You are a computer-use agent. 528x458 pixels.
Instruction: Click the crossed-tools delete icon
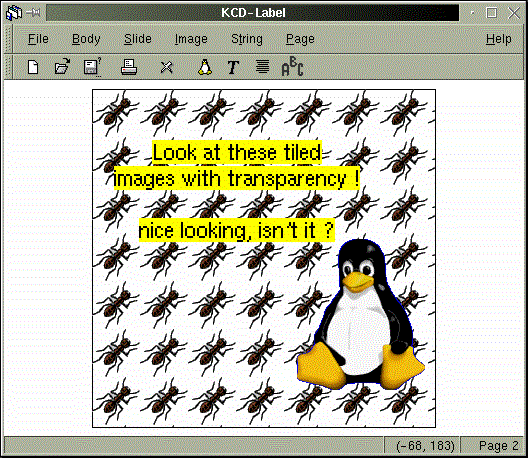166,67
